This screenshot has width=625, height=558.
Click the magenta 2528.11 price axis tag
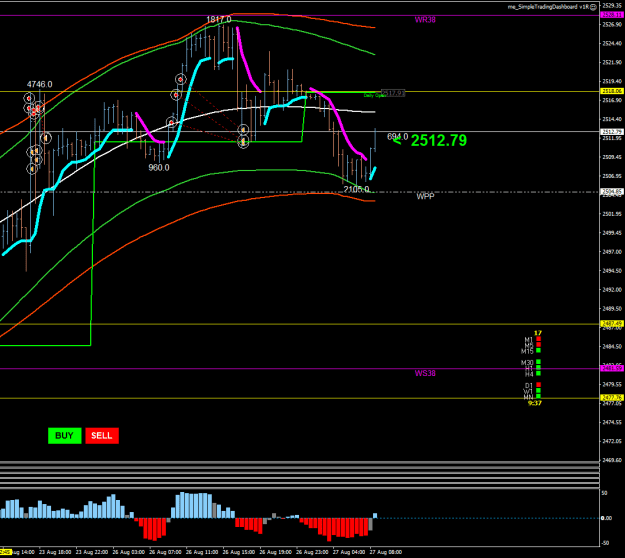tap(612, 15)
